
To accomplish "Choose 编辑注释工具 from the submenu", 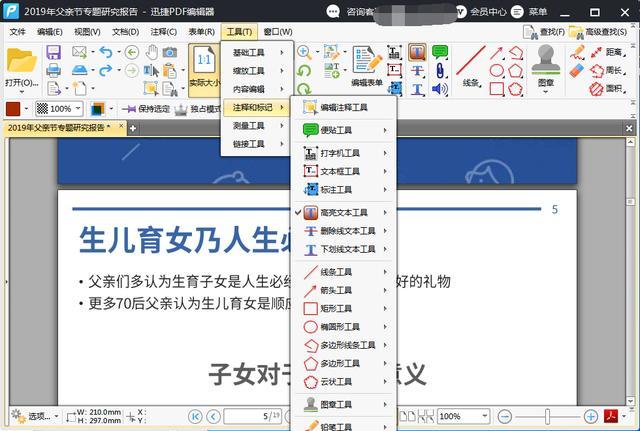I will [x=343, y=107].
